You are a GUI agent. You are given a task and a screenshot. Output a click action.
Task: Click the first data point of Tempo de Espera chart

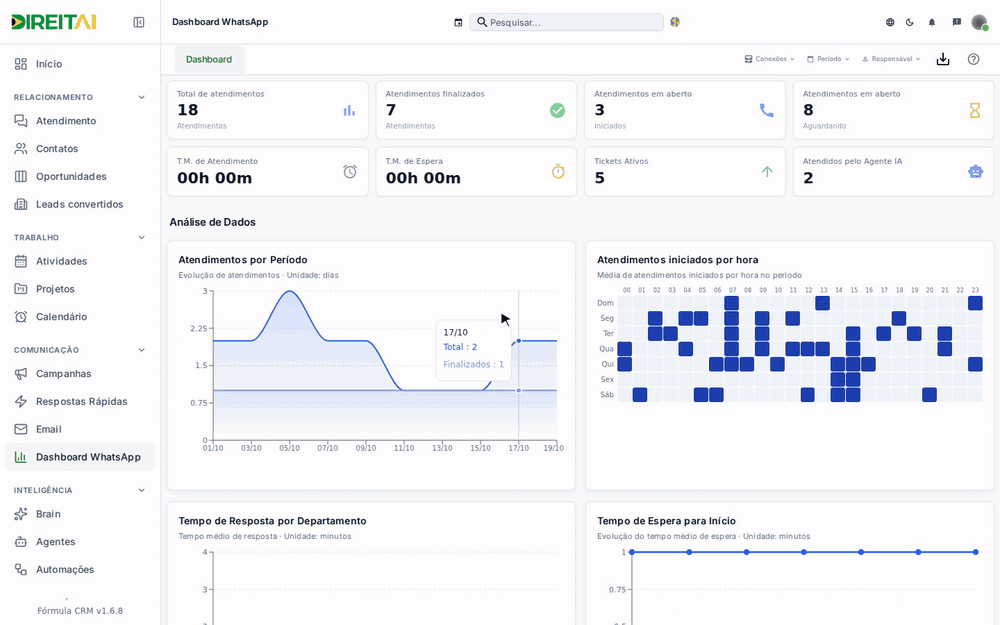pyautogui.click(x=632, y=552)
